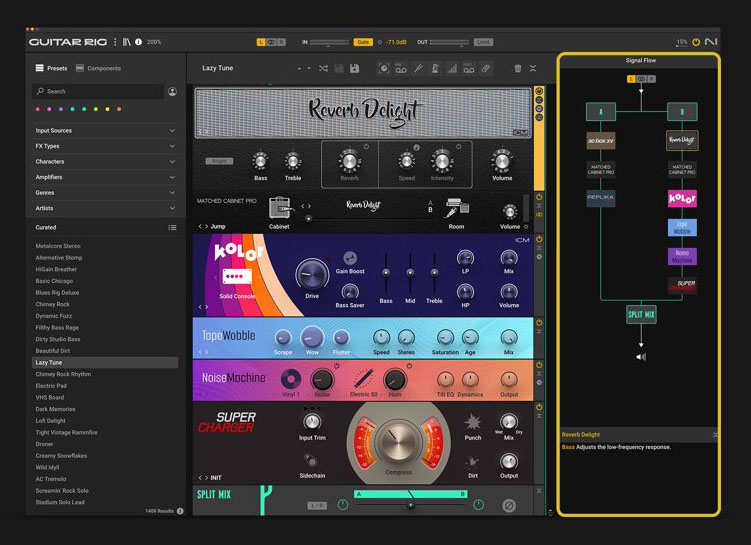The width and height of the screenshot is (751, 545).
Task: Select Split Mix block in Signal Flow
Action: pyautogui.click(x=641, y=315)
